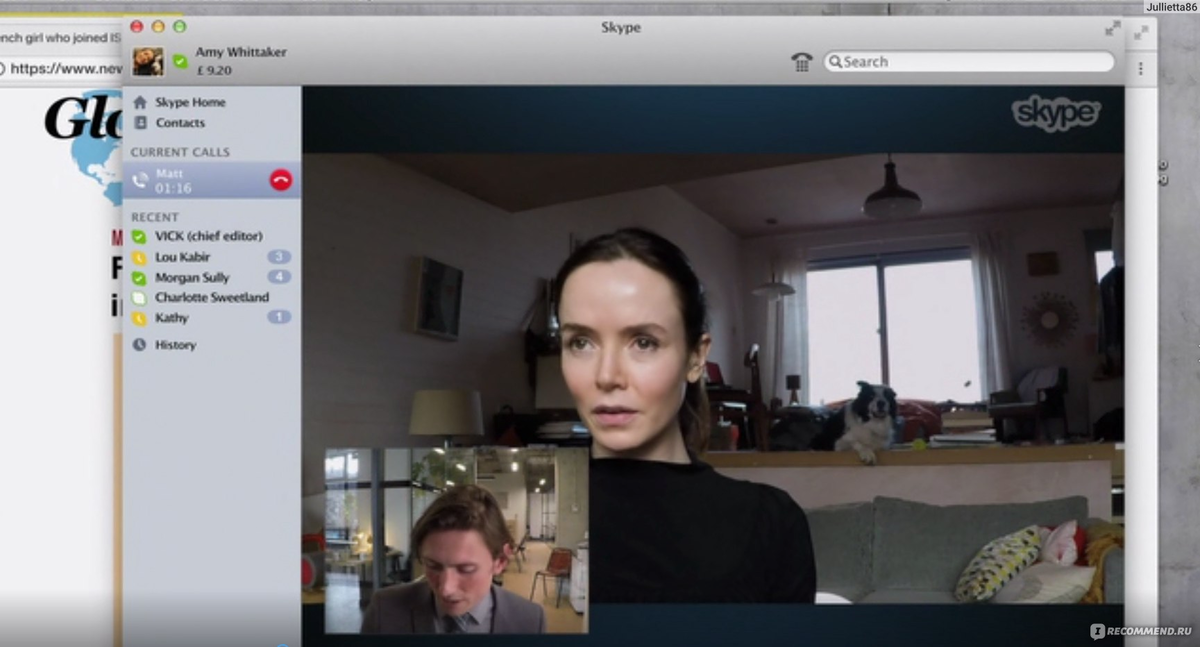Click Amy Whittaker's profile avatar
Screen dimensions: 1200x647
point(148,61)
